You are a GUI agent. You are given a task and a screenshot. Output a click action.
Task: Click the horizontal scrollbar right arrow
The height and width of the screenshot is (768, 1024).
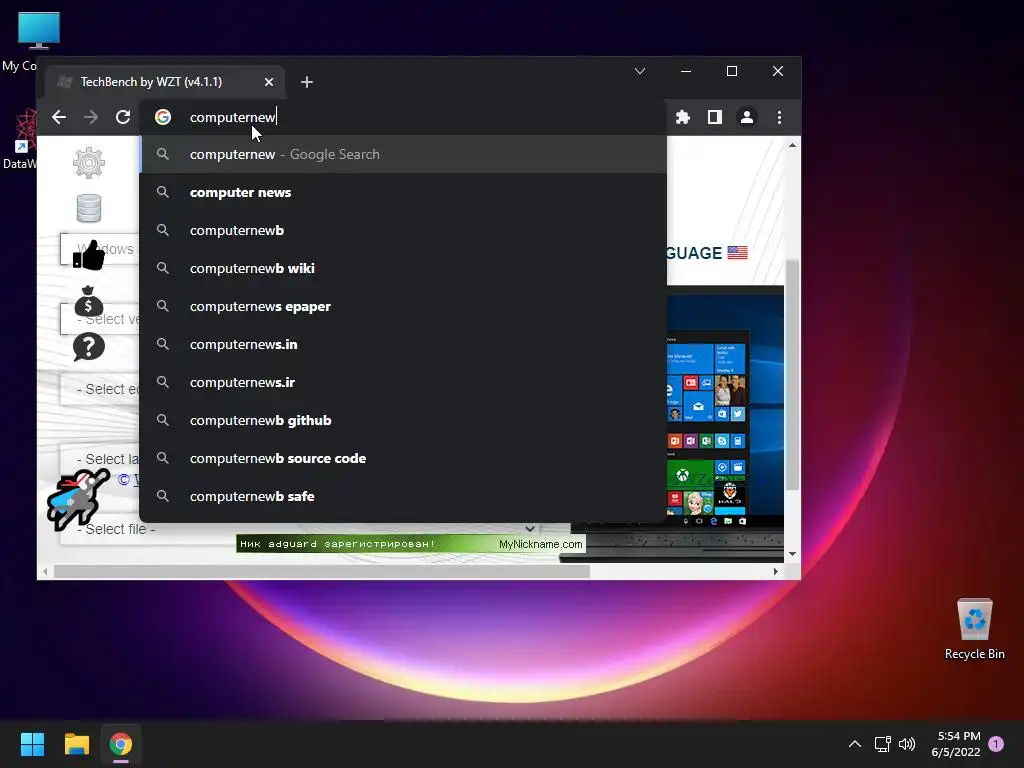776,571
